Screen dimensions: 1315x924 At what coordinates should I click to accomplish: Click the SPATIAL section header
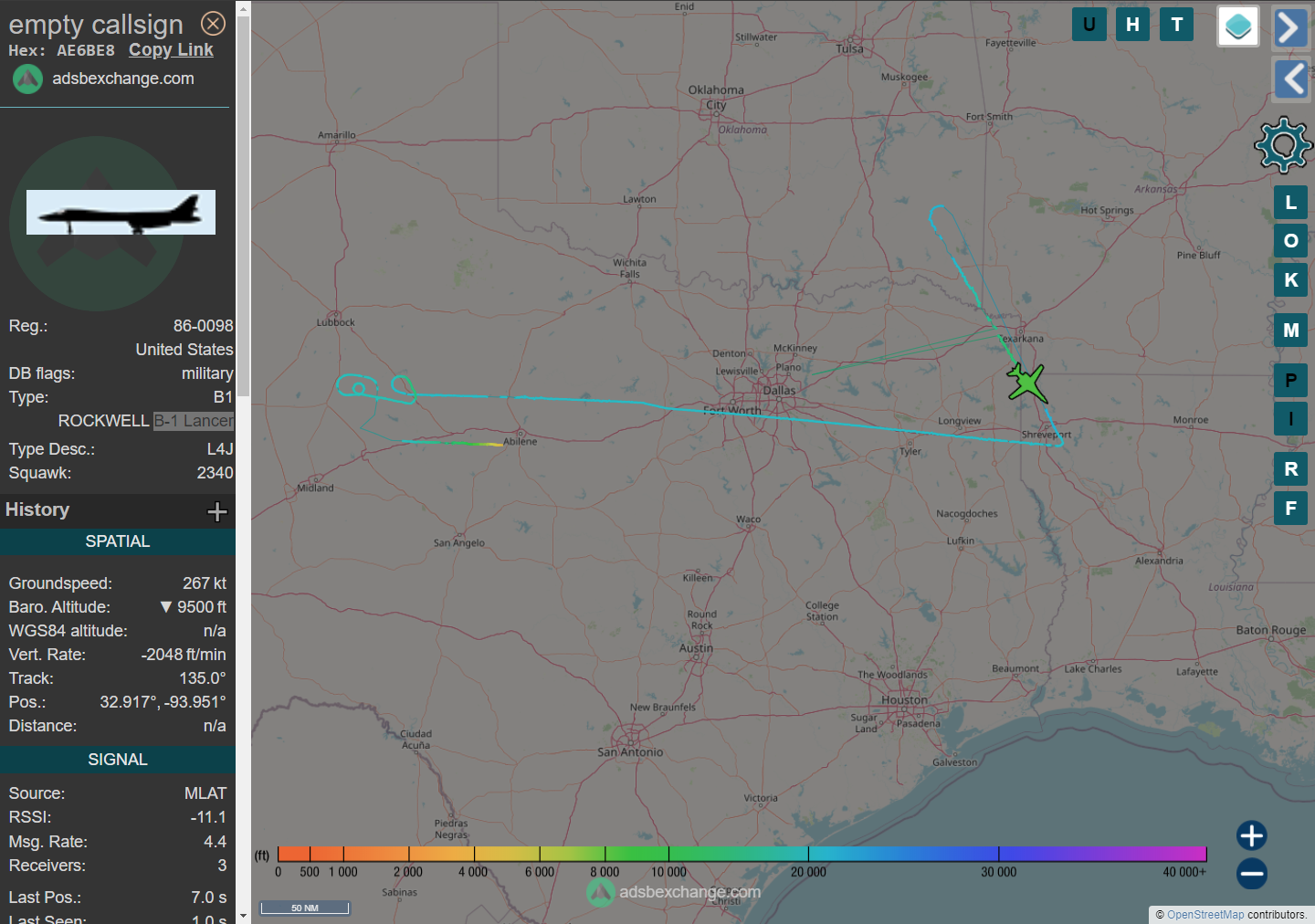coord(118,541)
